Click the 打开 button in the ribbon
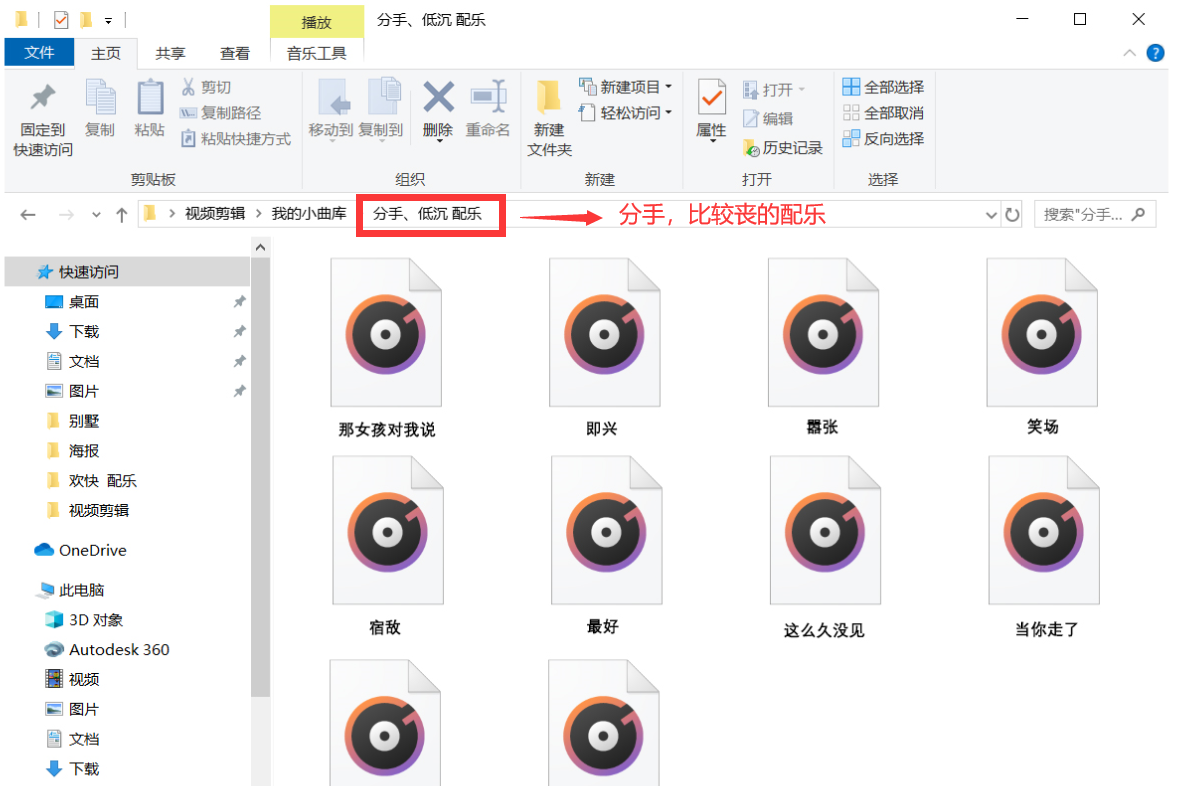The width and height of the screenshot is (1179, 786). click(x=774, y=90)
